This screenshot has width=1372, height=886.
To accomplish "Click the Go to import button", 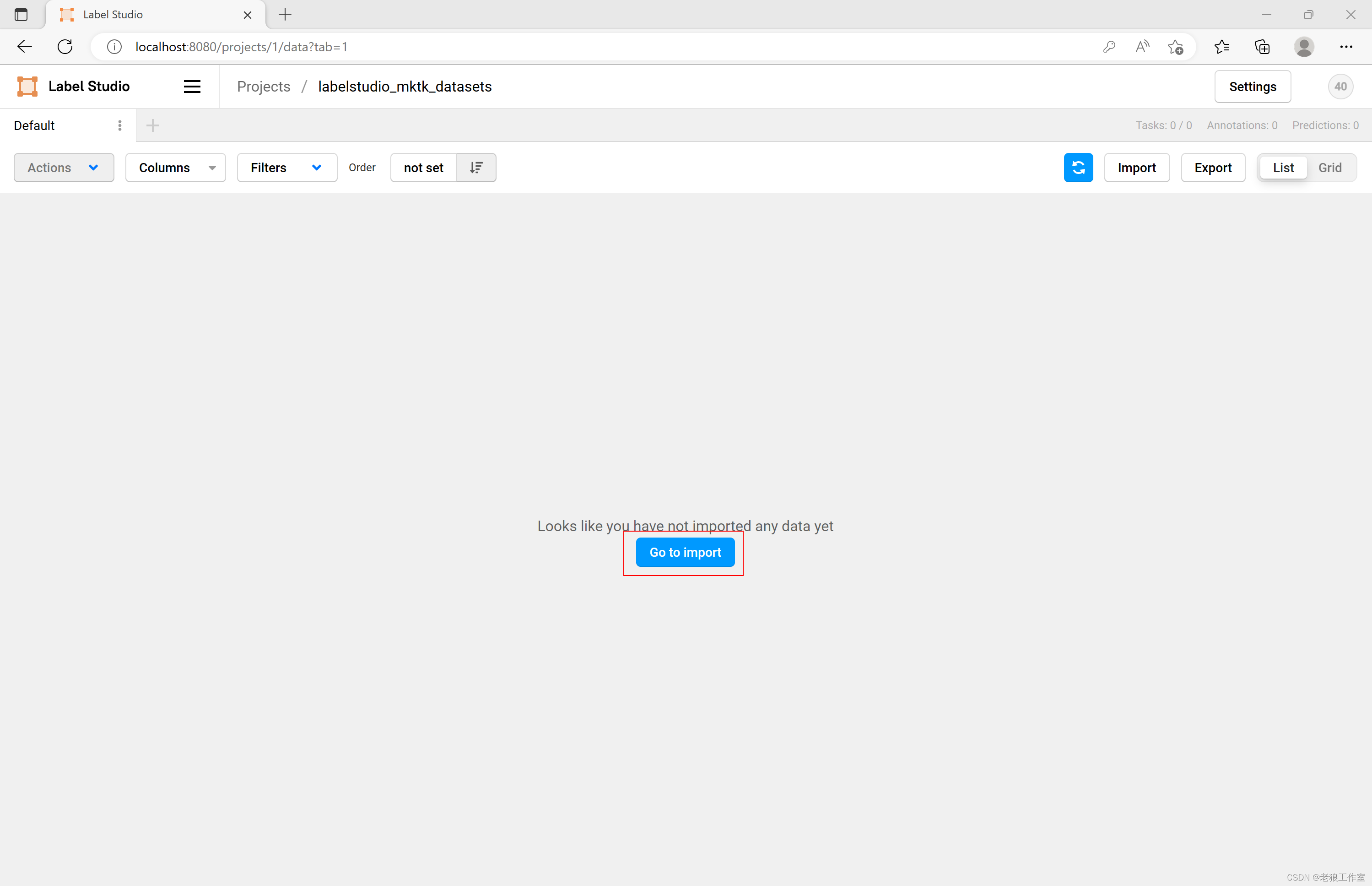I will click(685, 552).
